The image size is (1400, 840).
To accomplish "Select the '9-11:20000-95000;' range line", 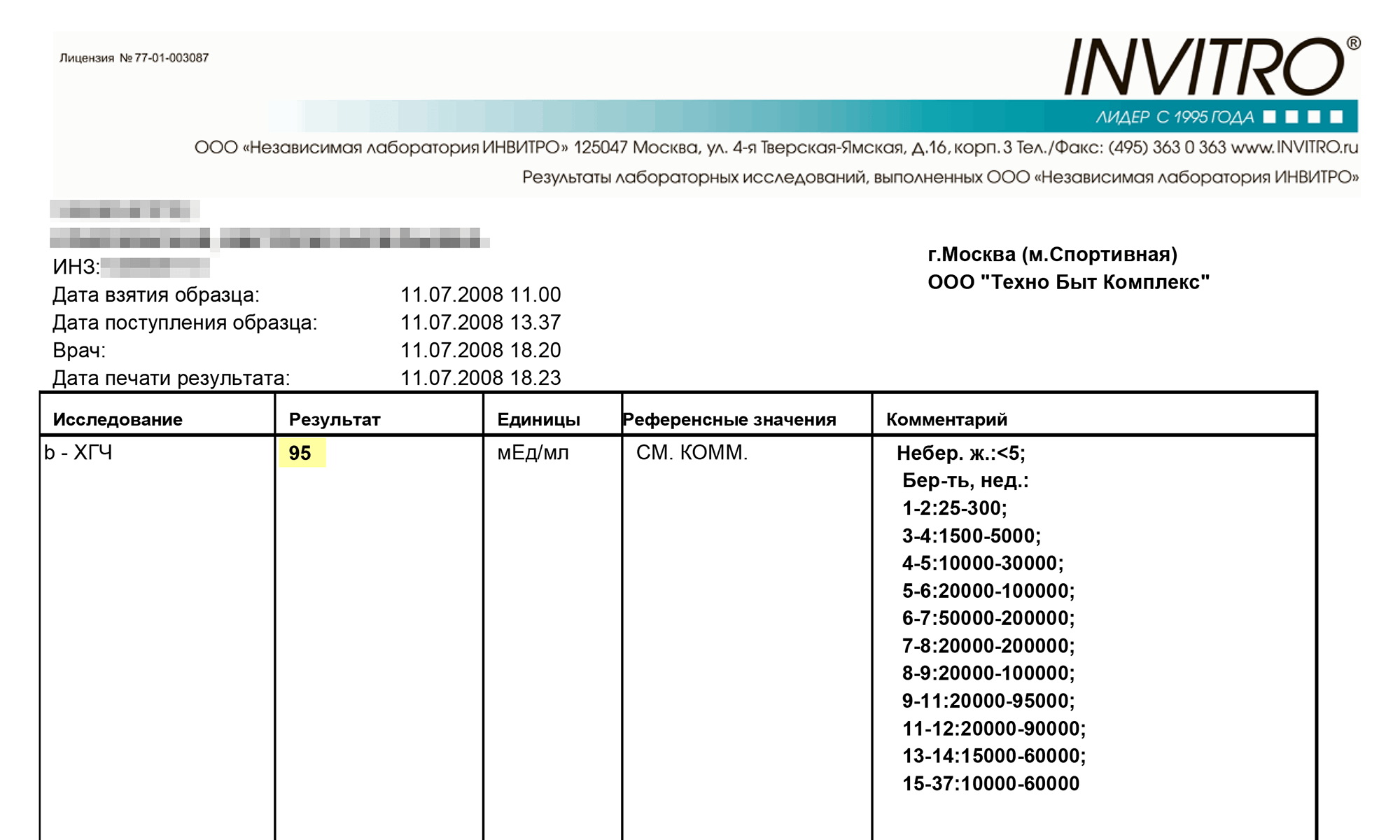I will [988, 701].
